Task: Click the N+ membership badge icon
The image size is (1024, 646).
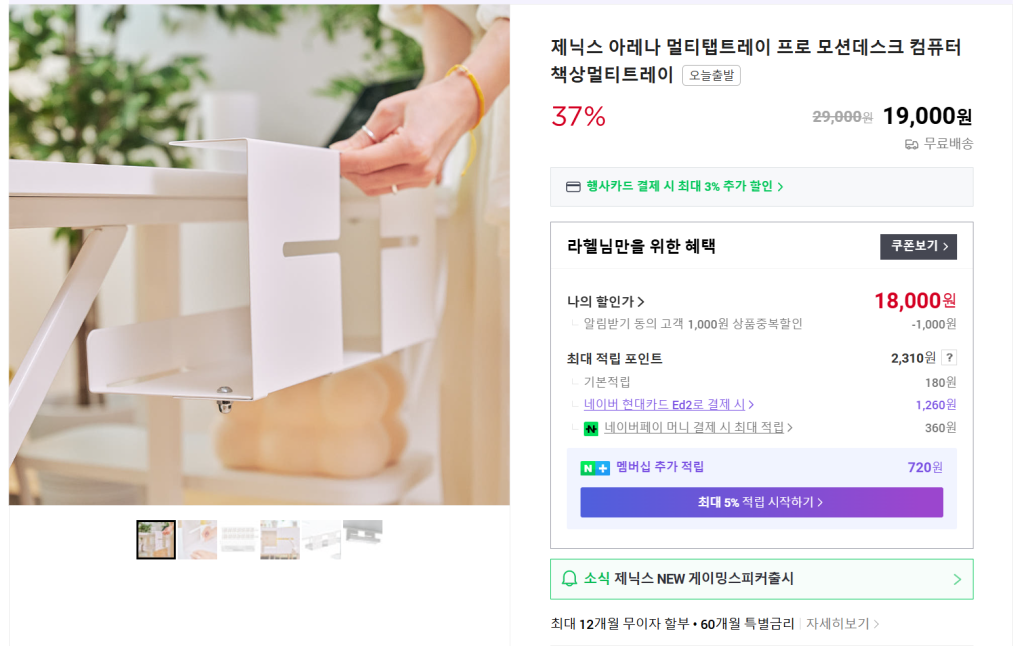Action: [595, 468]
